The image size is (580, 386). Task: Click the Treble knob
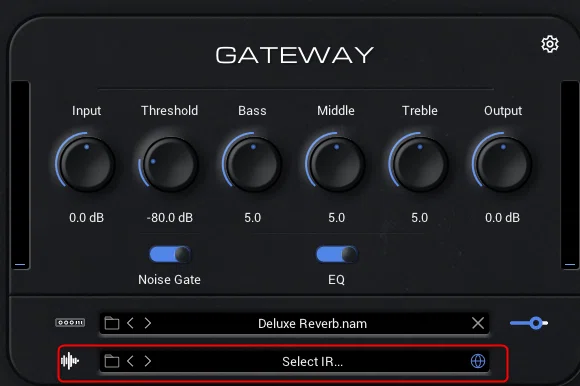pyautogui.click(x=420, y=164)
